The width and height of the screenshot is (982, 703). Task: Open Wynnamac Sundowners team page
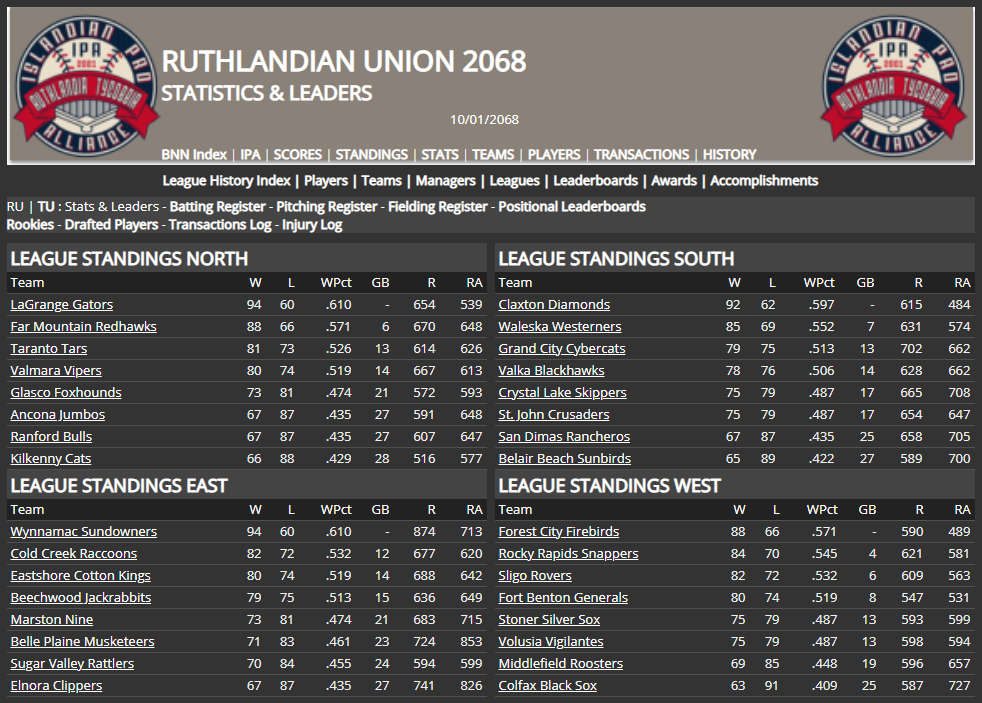pos(83,532)
